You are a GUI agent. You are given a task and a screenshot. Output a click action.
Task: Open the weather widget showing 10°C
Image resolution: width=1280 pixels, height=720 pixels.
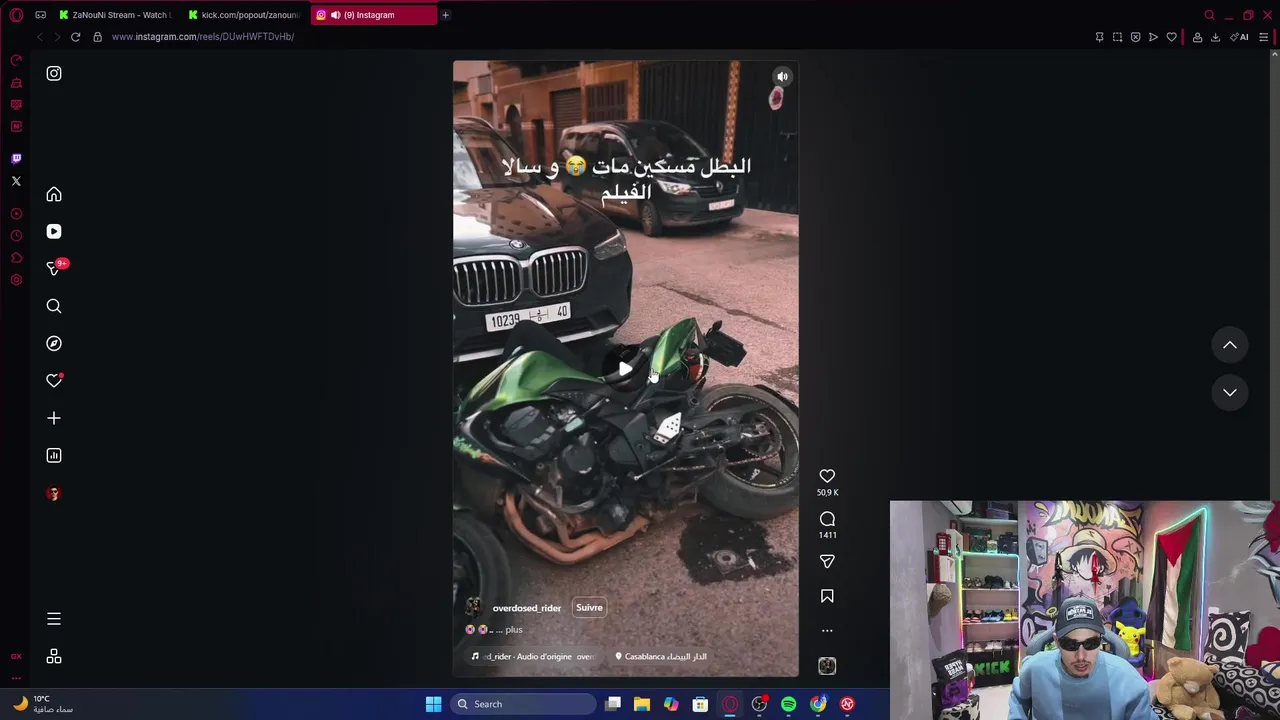(42, 704)
